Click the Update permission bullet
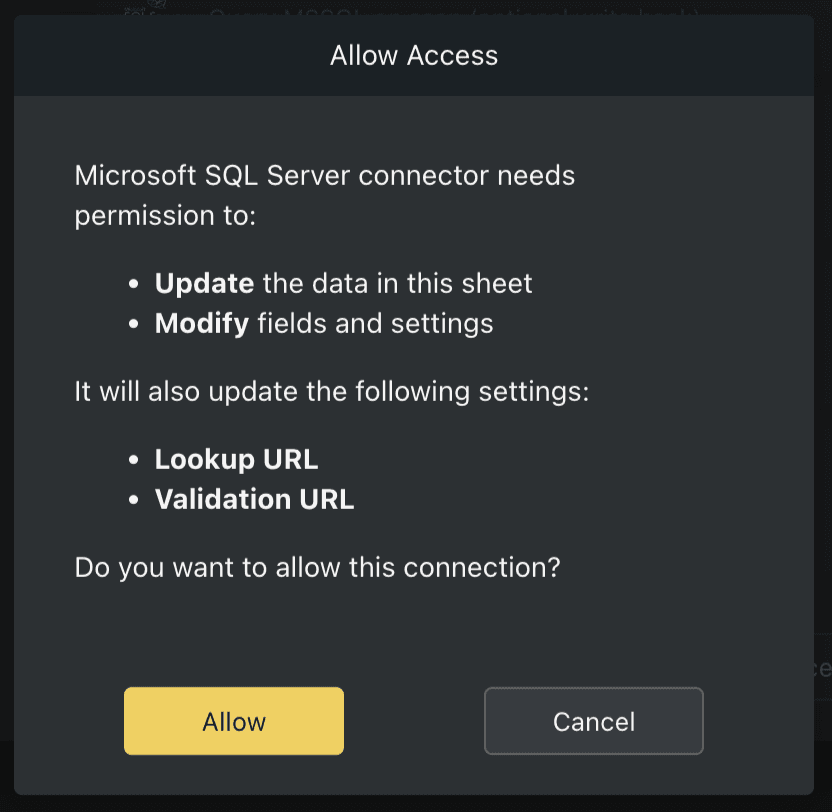The image size is (832, 812). (343, 283)
